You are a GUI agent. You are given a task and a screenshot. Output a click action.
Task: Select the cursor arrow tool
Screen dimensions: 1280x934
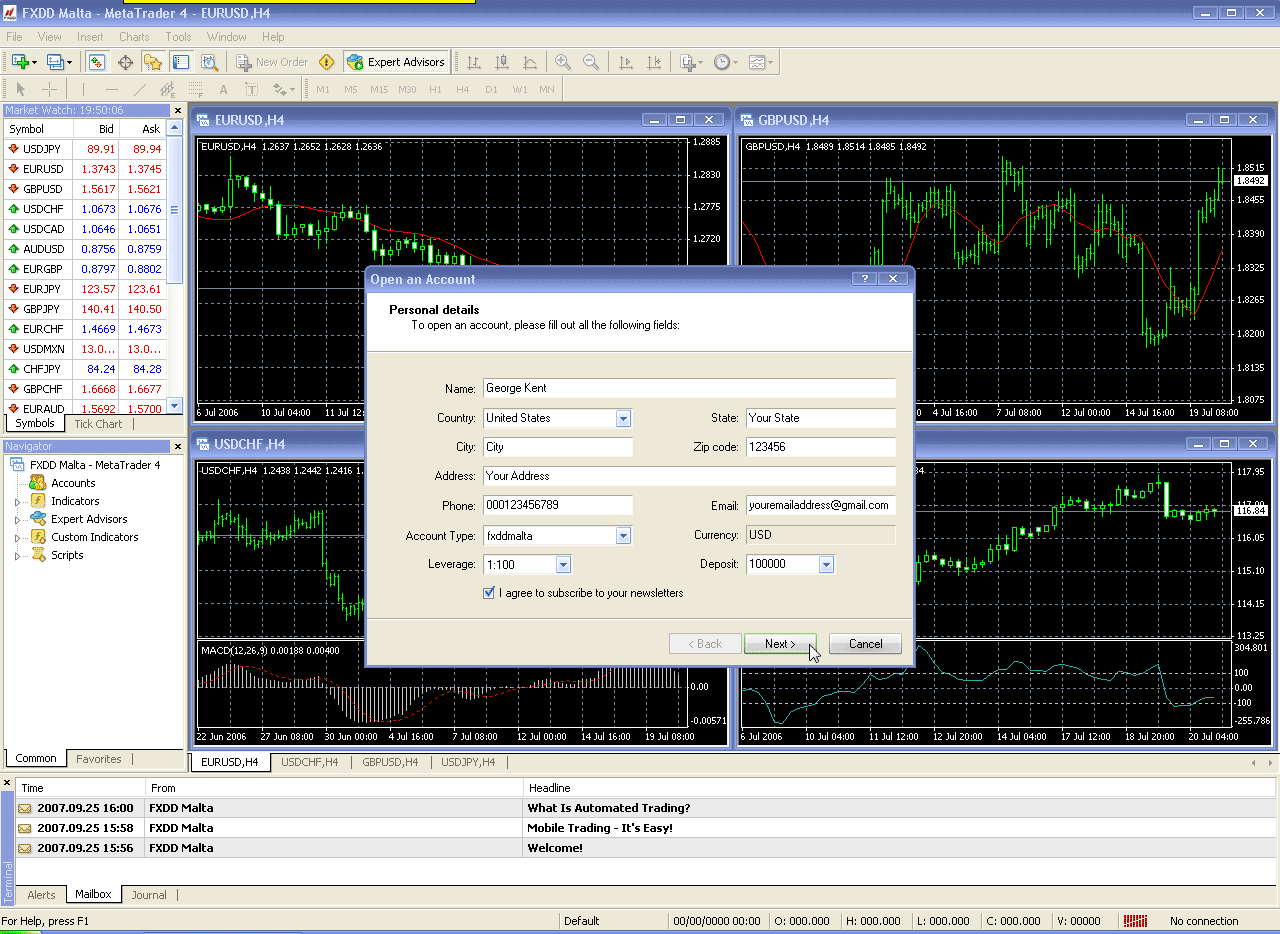(x=21, y=89)
